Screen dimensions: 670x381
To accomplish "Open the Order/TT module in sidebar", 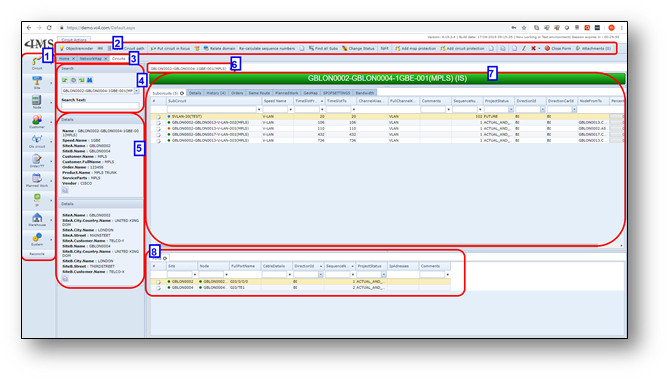I will pyautogui.click(x=37, y=161).
